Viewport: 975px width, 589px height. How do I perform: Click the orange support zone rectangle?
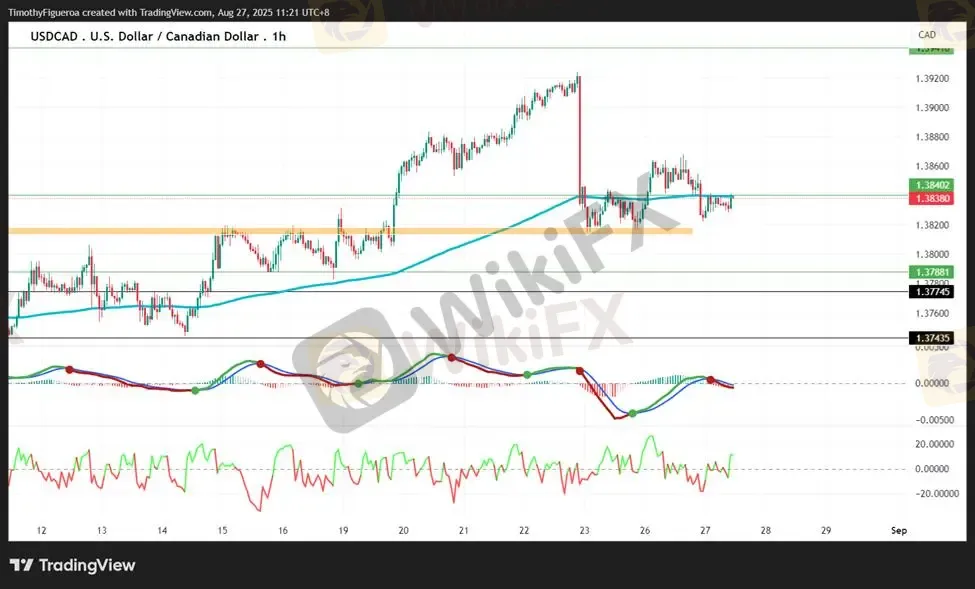[x=350, y=231]
